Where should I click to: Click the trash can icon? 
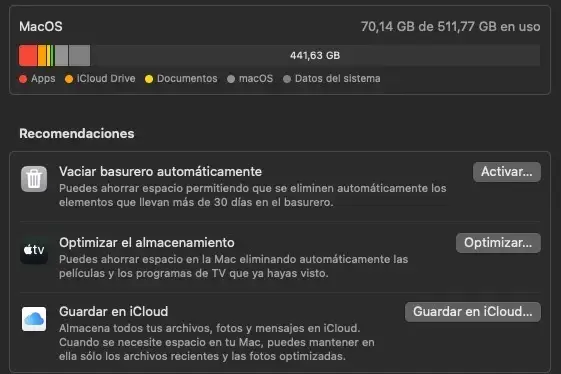click(x=34, y=179)
